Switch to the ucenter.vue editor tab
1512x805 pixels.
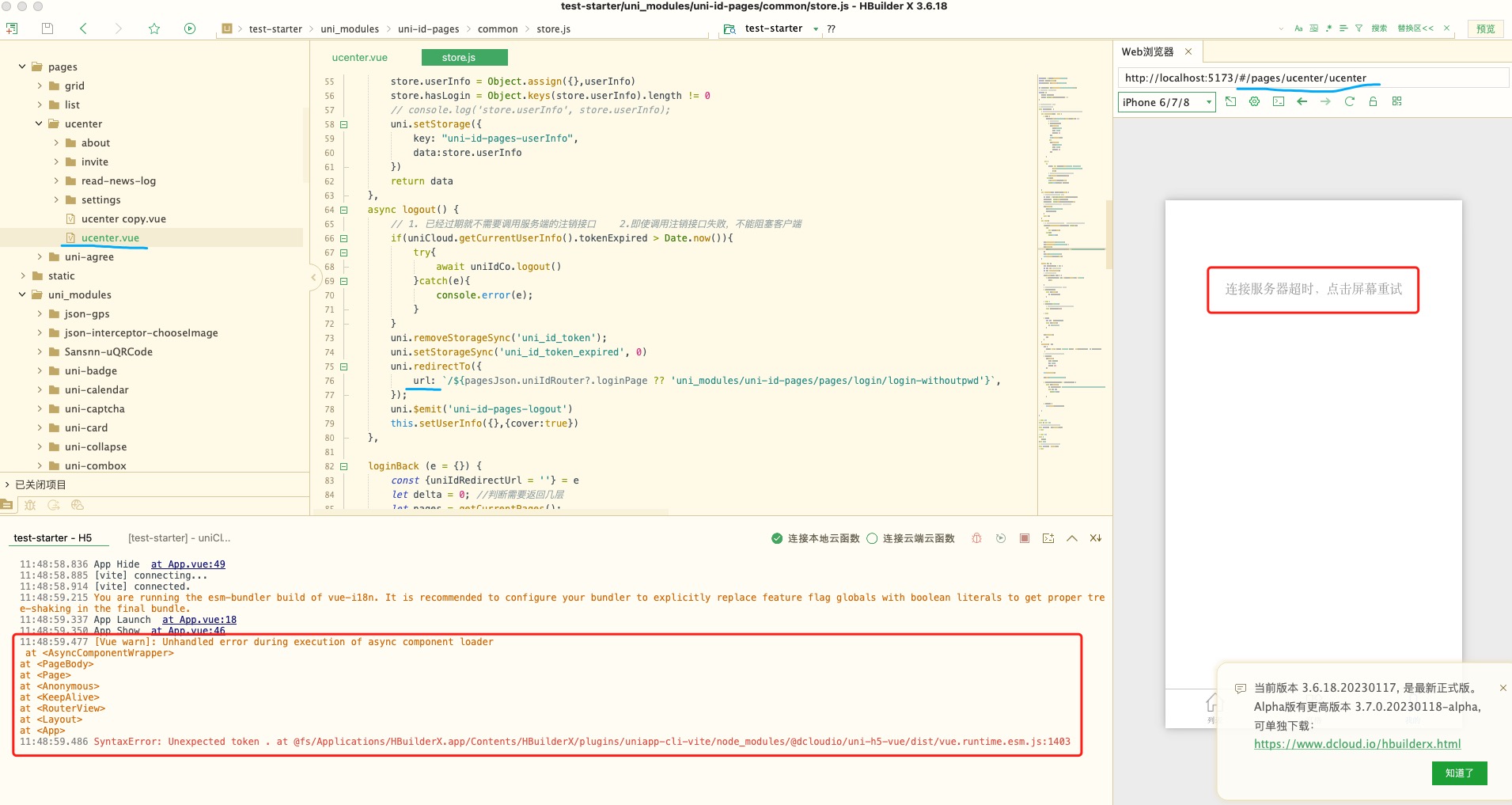coord(360,58)
